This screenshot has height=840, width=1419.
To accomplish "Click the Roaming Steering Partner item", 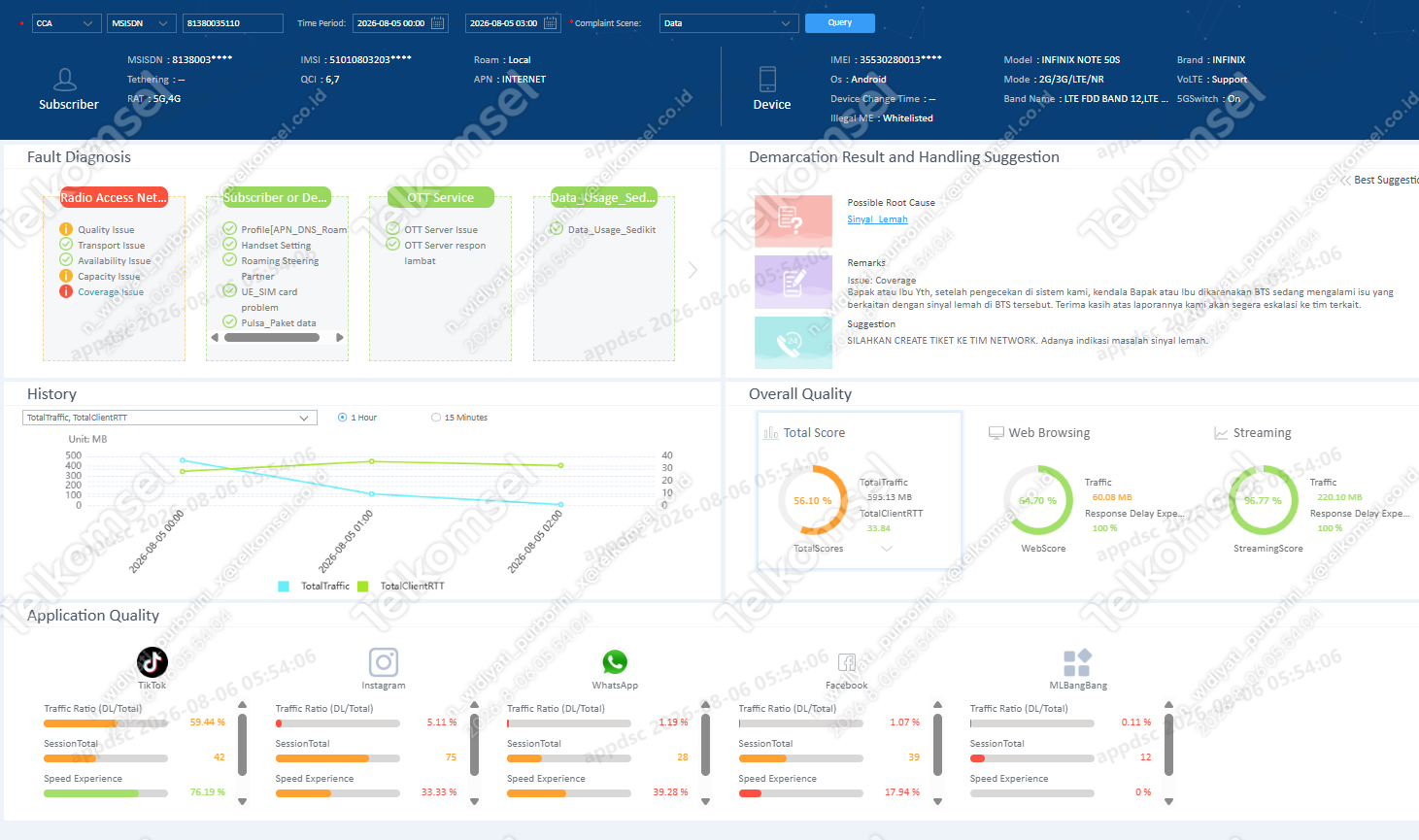I will click(280, 269).
